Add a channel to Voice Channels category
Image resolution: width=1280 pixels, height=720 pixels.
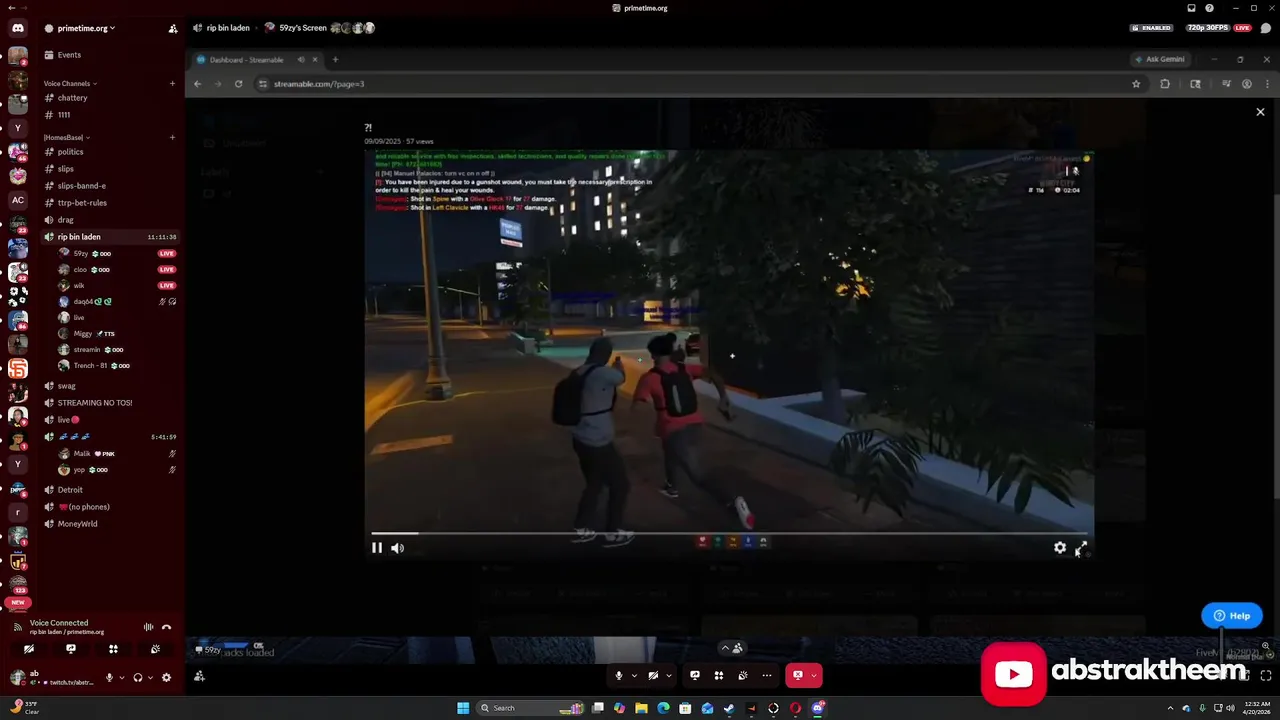(172, 83)
